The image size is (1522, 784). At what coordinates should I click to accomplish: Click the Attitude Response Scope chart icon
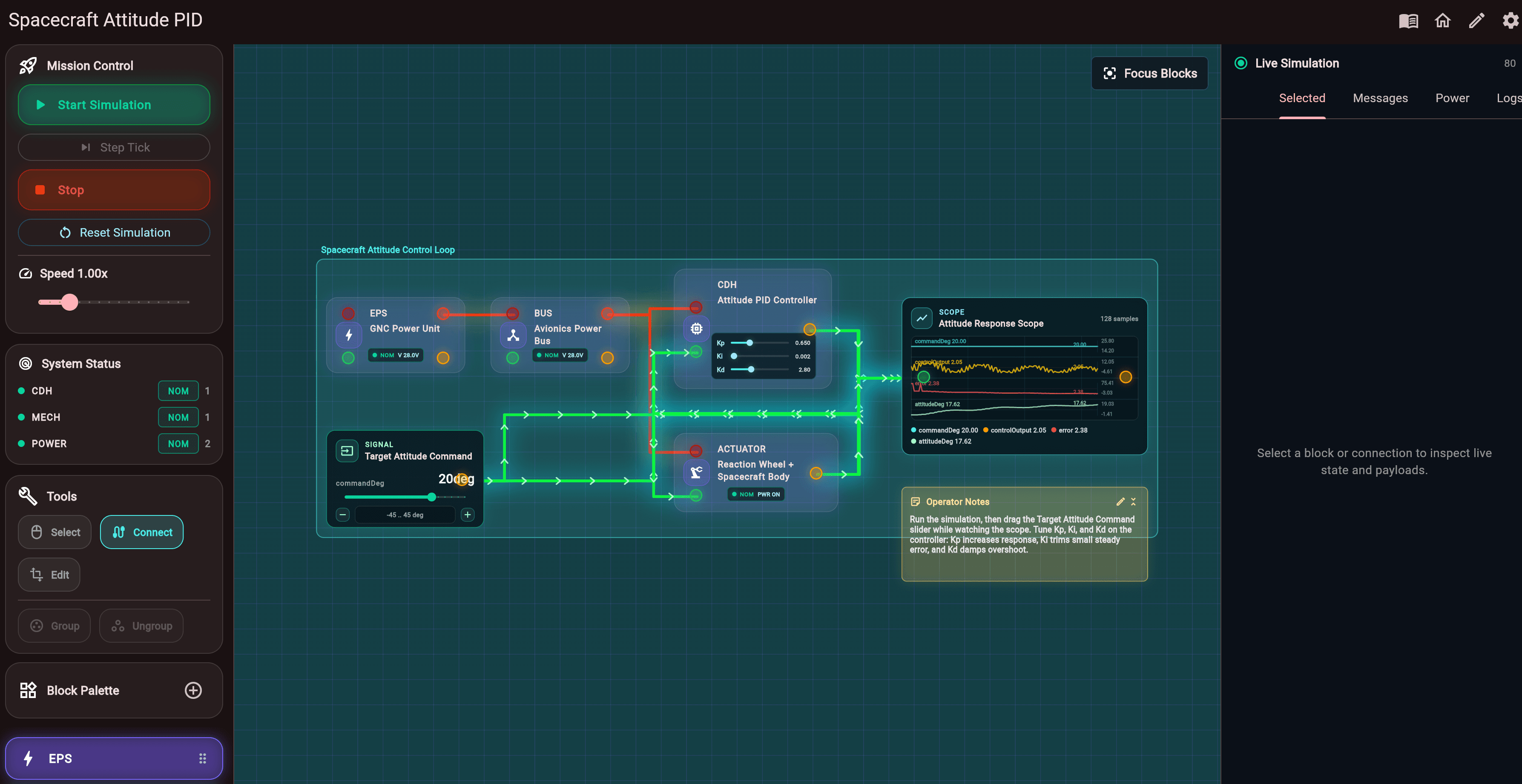922,318
